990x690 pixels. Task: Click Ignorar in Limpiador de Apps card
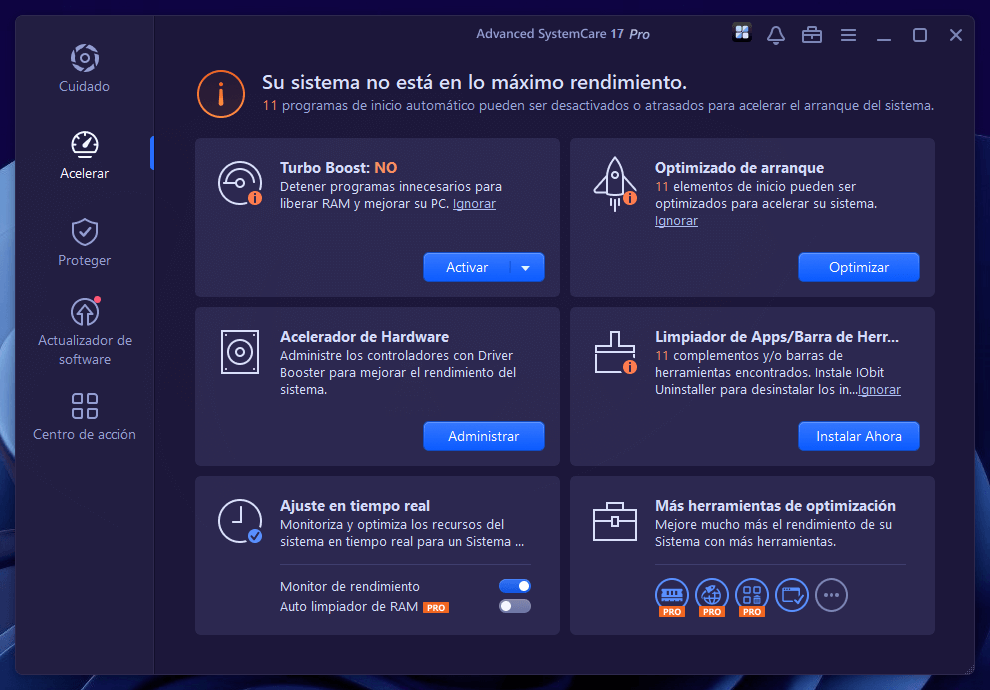pos(880,390)
